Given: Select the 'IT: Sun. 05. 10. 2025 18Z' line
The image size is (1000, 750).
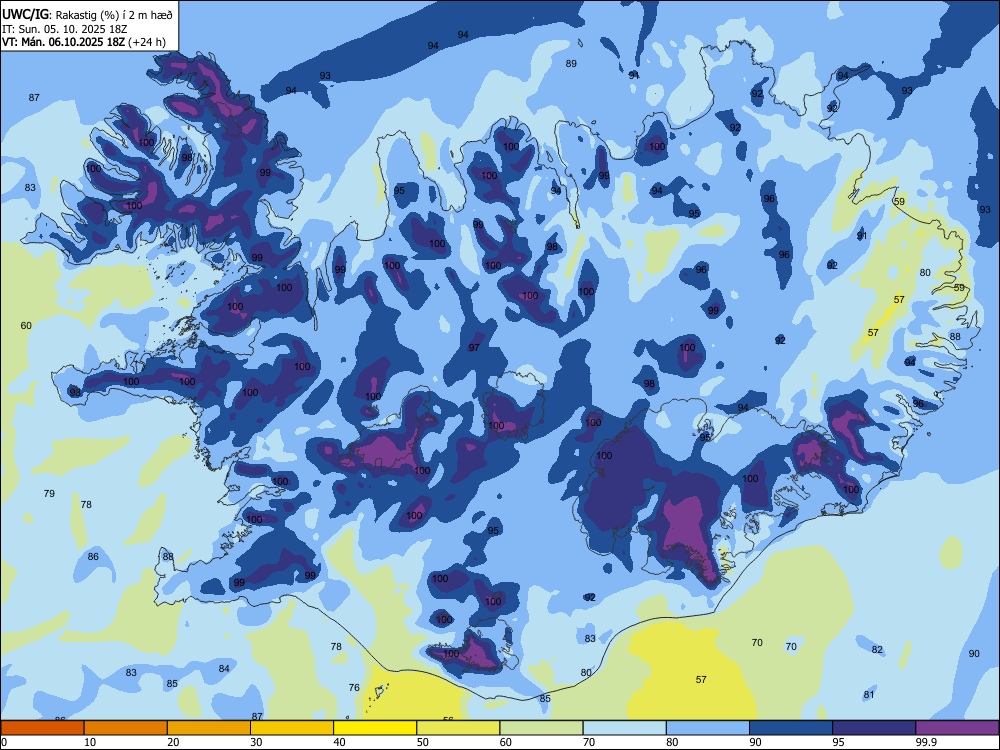Looking at the screenshot, I should coord(64,29).
